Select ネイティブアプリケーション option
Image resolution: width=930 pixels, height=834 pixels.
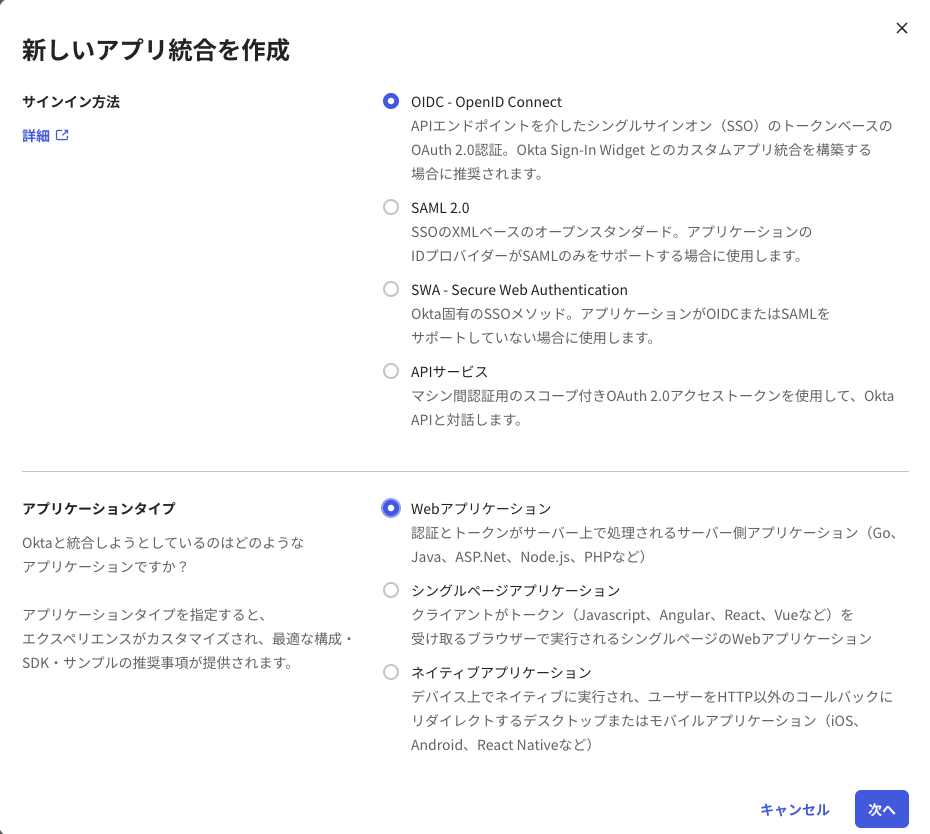point(391,672)
